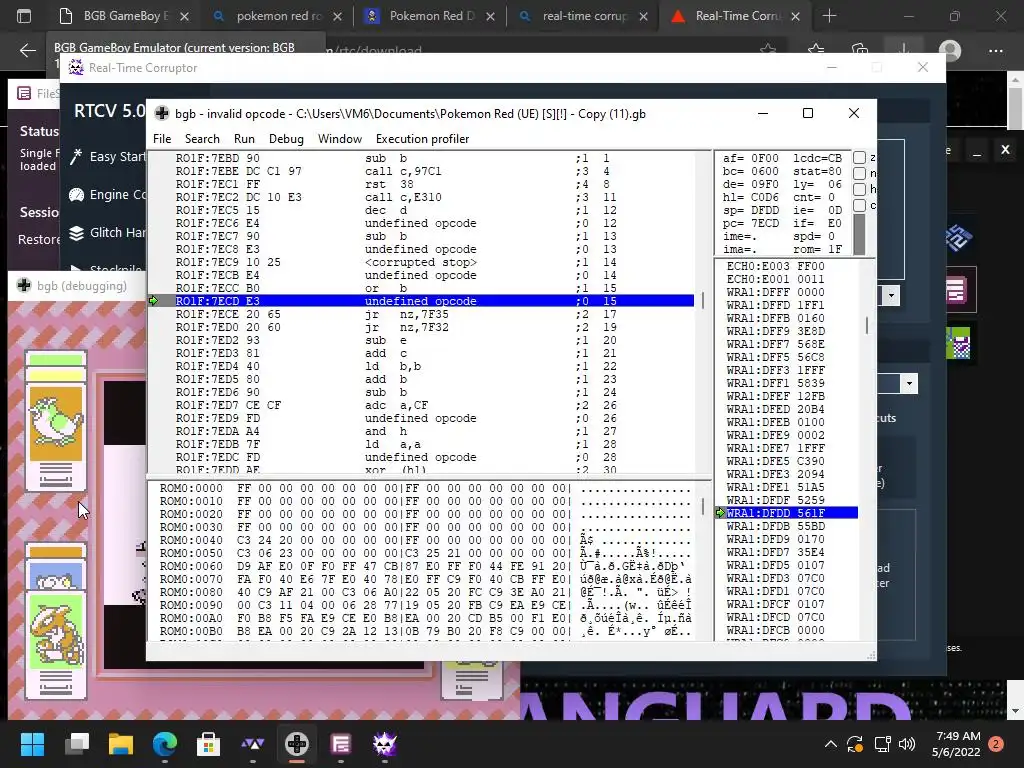Open Task View from the taskbar
1024x768 pixels.
[x=77, y=744]
